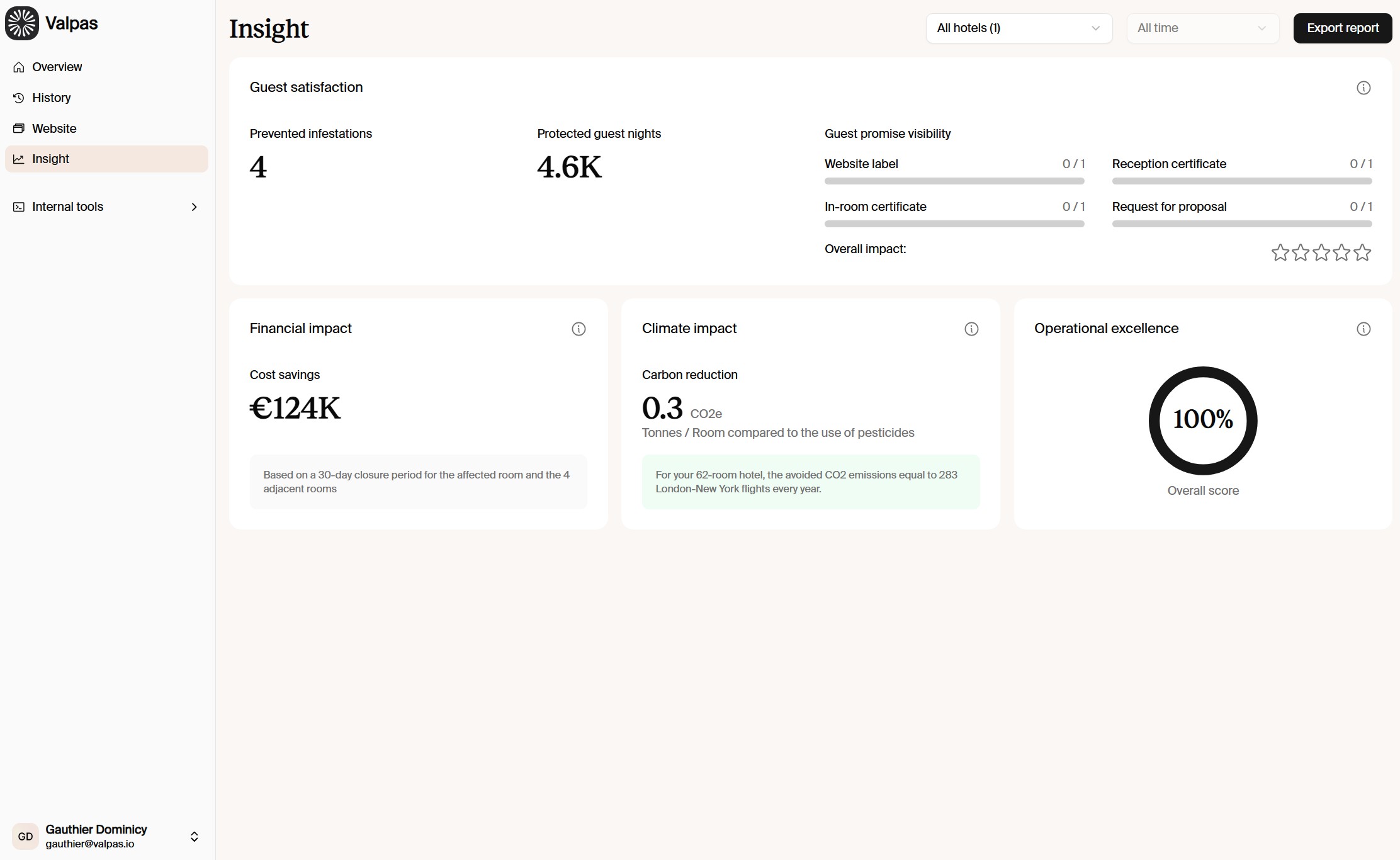Click the Export report button
Screen dimensions: 1400x860
click(x=1342, y=28)
